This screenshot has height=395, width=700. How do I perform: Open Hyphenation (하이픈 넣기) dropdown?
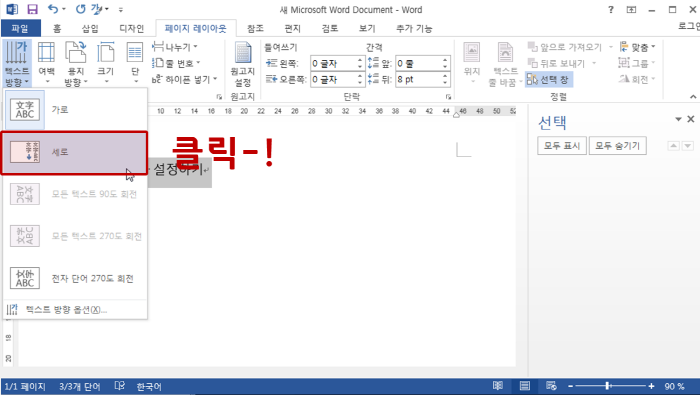tap(184, 79)
